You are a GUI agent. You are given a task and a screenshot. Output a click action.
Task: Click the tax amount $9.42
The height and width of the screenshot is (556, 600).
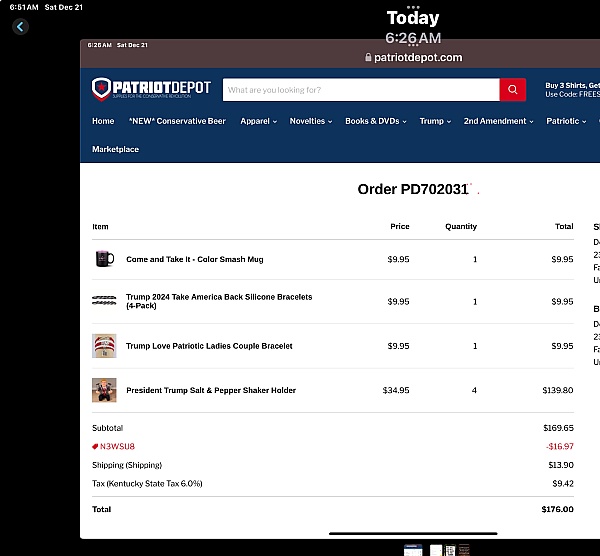563,483
